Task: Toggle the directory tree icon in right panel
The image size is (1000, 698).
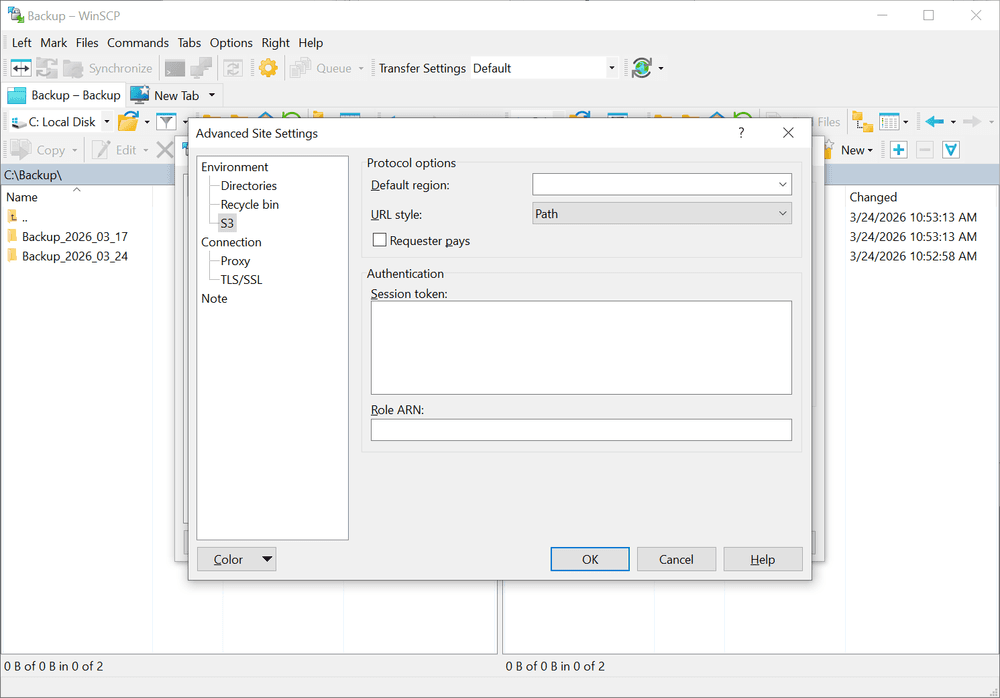Action: [x=862, y=121]
